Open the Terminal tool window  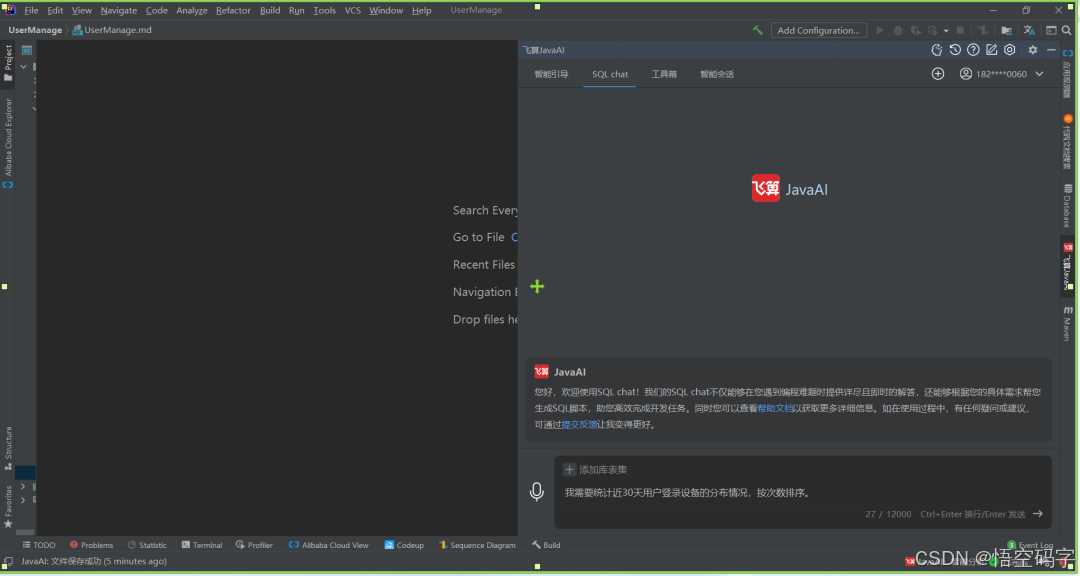click(x=202, y=545)
